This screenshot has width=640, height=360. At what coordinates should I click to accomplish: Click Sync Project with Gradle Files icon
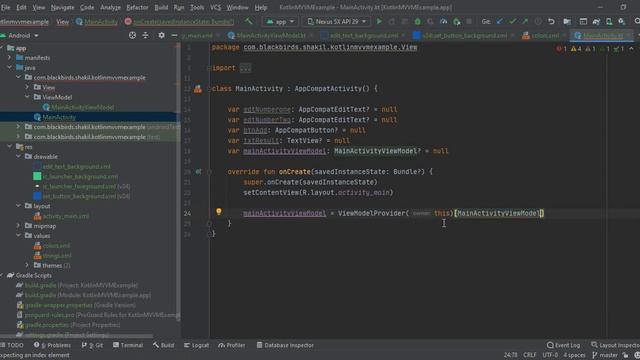596,21
